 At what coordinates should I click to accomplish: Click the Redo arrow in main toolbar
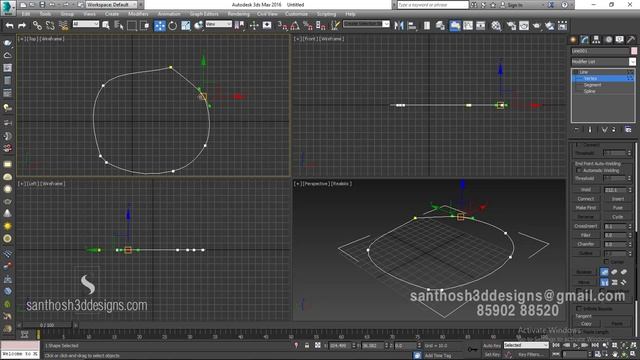click(x=22, y=26)
